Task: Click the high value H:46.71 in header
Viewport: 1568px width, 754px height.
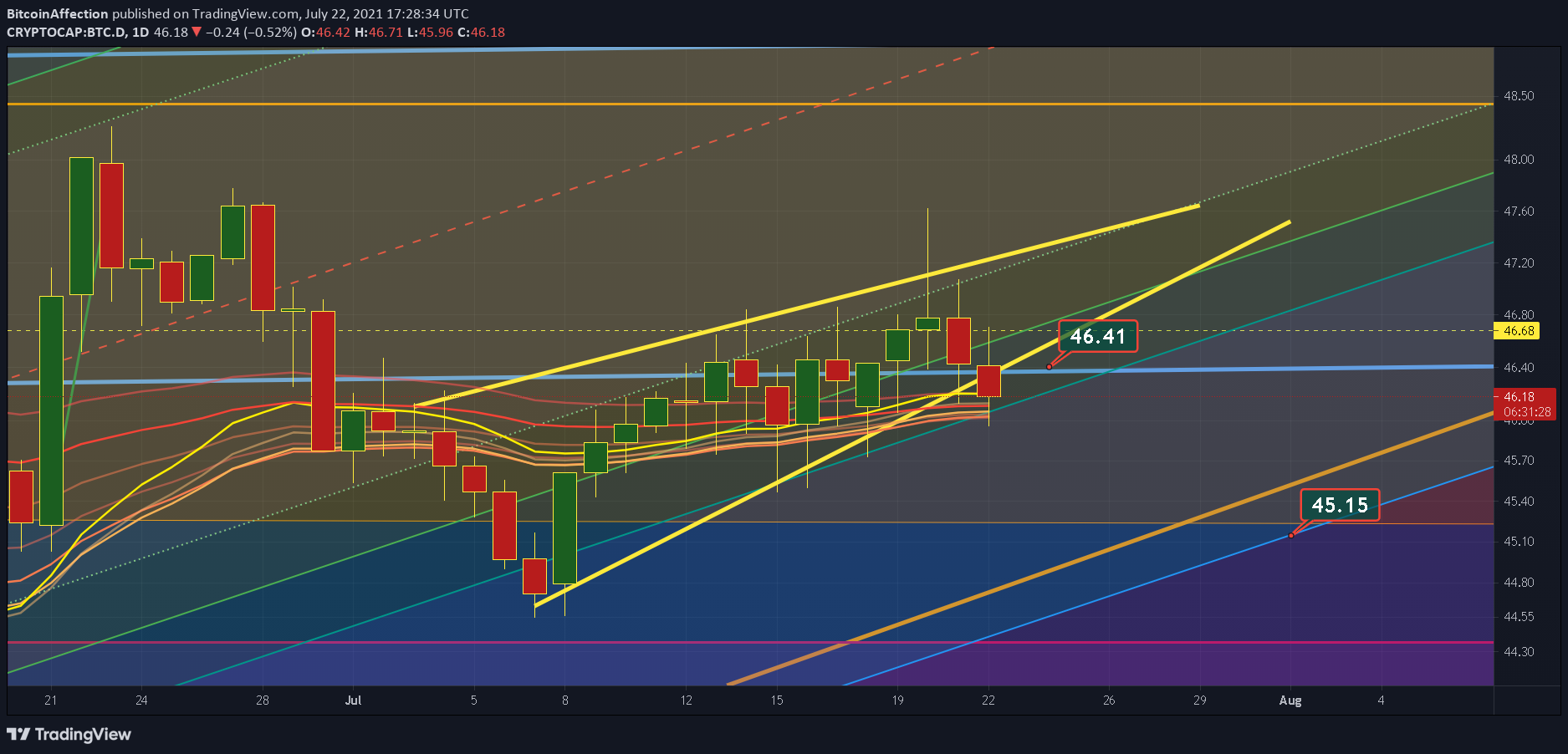Action: [379, 32]
